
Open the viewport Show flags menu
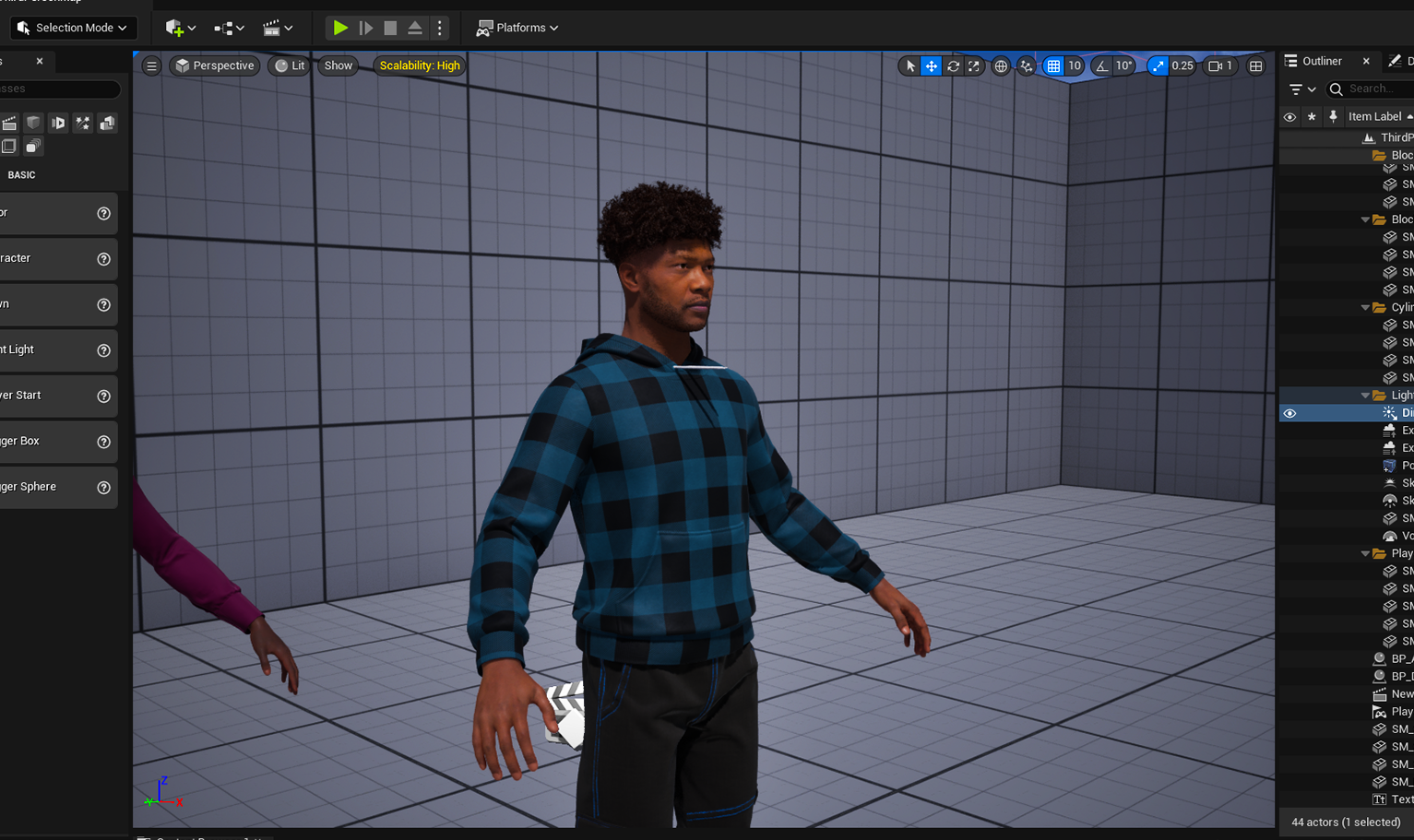tap(339, 65)
